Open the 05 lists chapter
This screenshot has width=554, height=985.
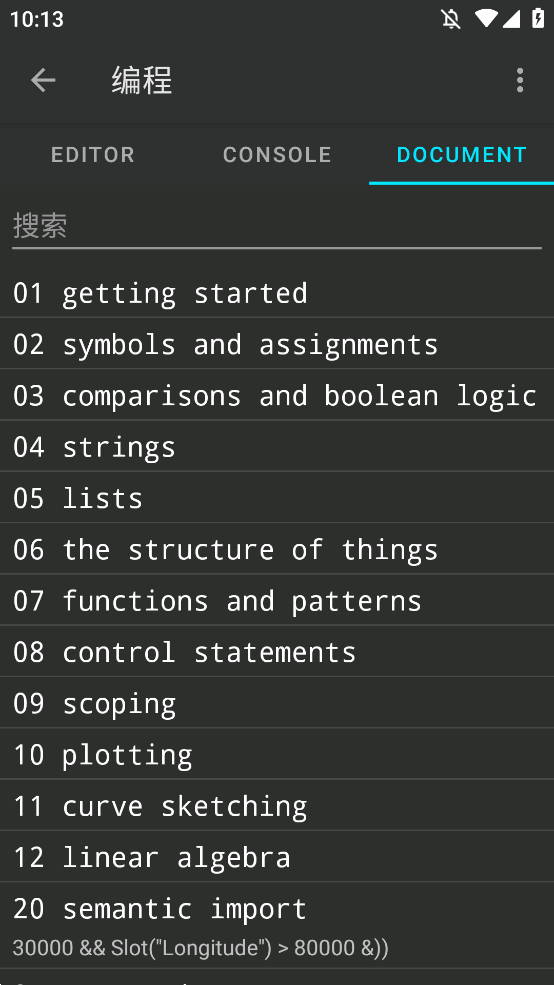[277, 498]
